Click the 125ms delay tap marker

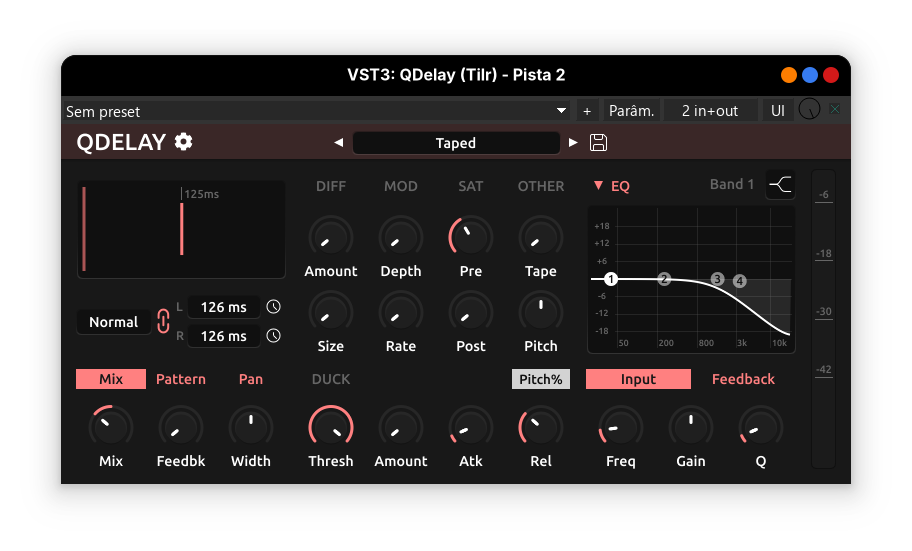[x=181, y=228]
